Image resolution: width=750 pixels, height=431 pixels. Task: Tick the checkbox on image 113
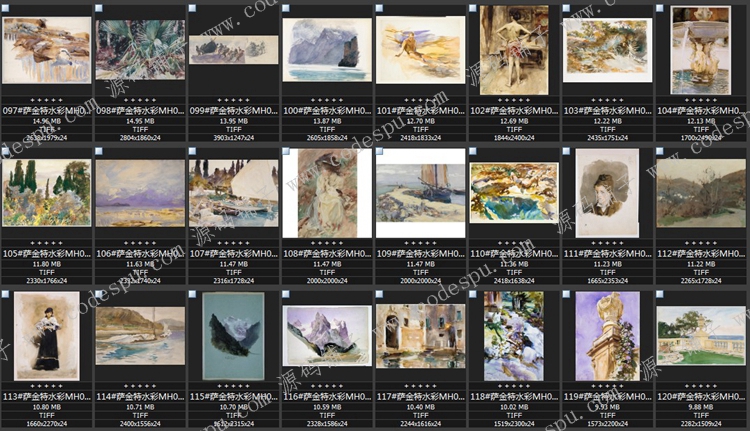pyautogui.click(x=5, y=294)
